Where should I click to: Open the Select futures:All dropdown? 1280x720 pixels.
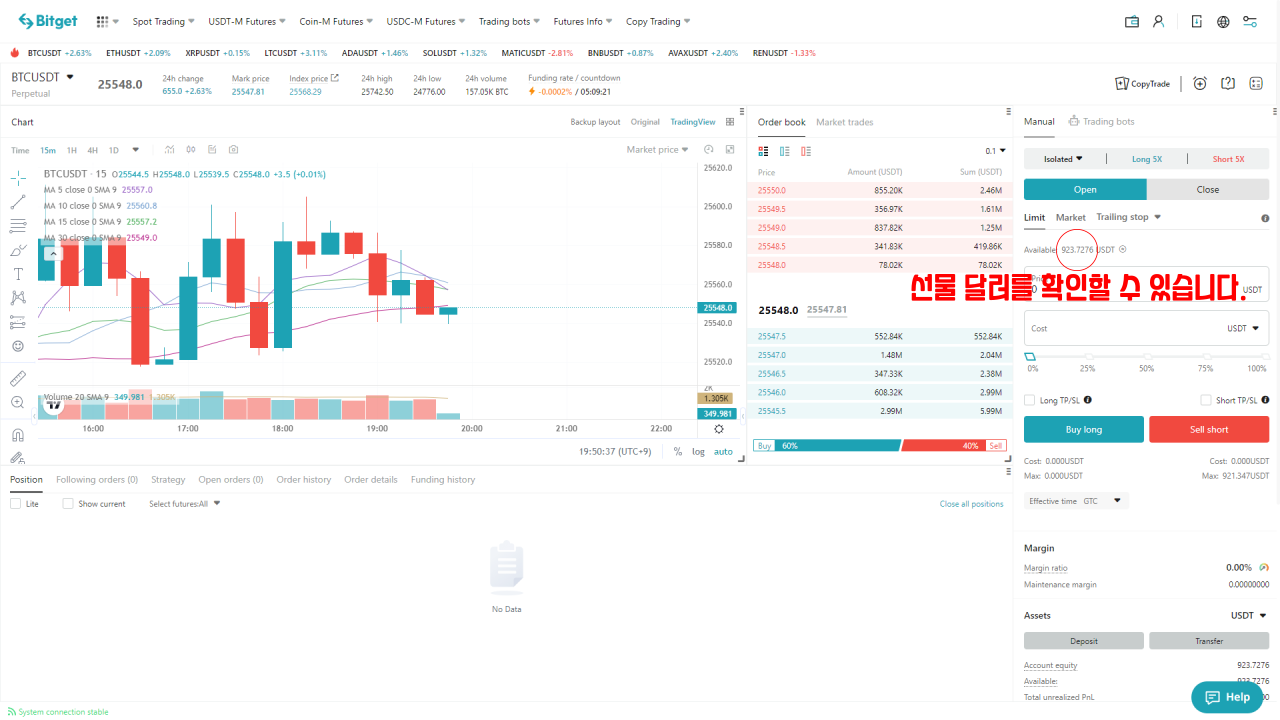coord(185,504)
